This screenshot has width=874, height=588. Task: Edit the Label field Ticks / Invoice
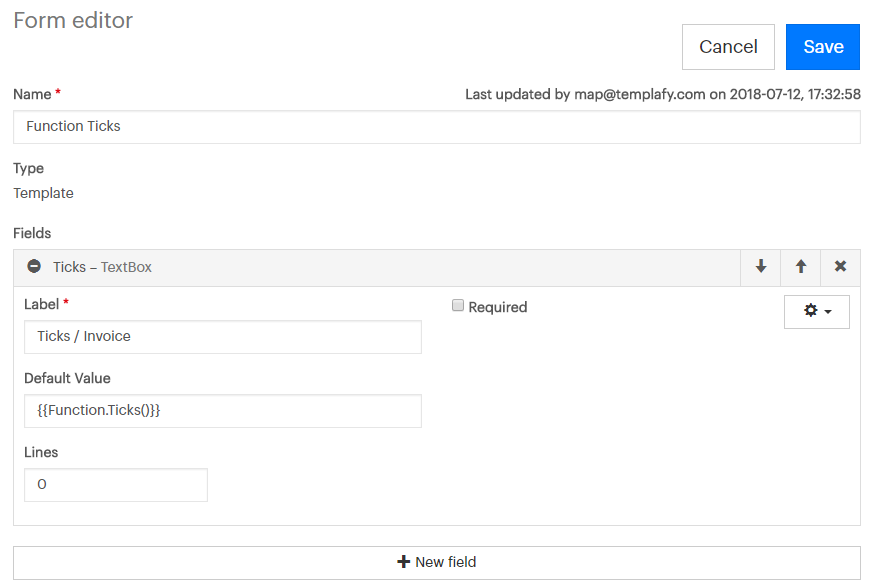point(222,337)
